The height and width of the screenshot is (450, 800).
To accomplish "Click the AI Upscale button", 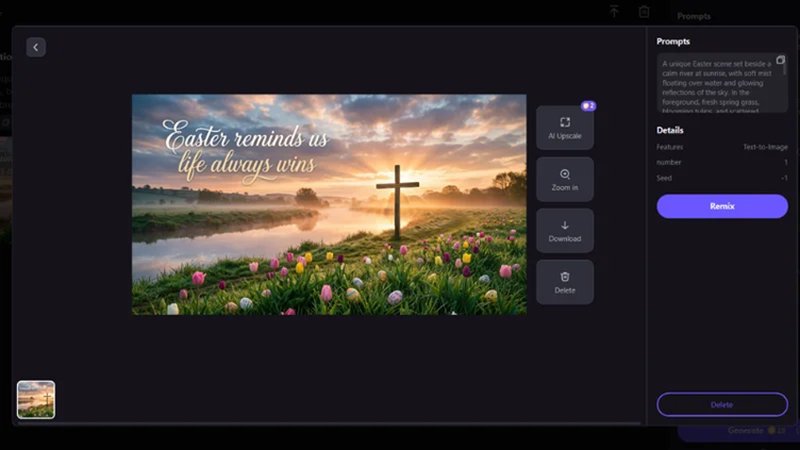I will point(565,128).
